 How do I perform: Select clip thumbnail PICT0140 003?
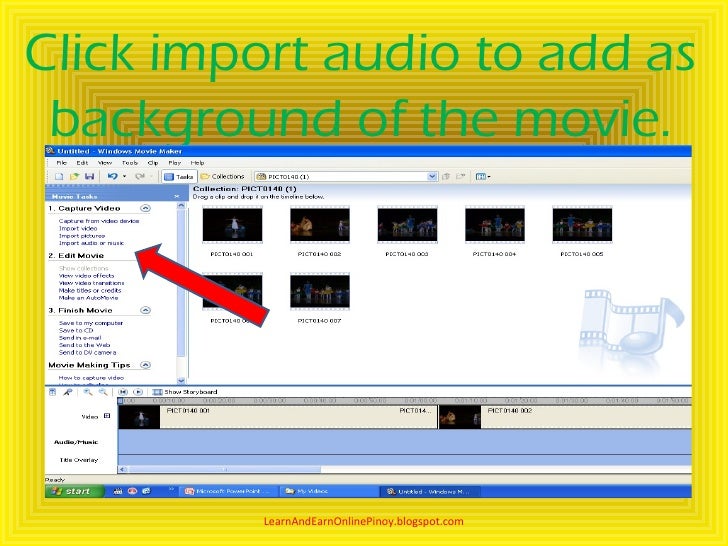pos(407,225)
